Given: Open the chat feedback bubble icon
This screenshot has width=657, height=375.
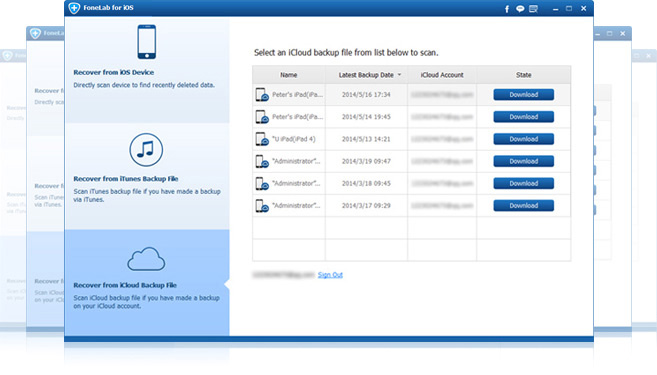Looking at the screenshot, I should click(520, 9).
